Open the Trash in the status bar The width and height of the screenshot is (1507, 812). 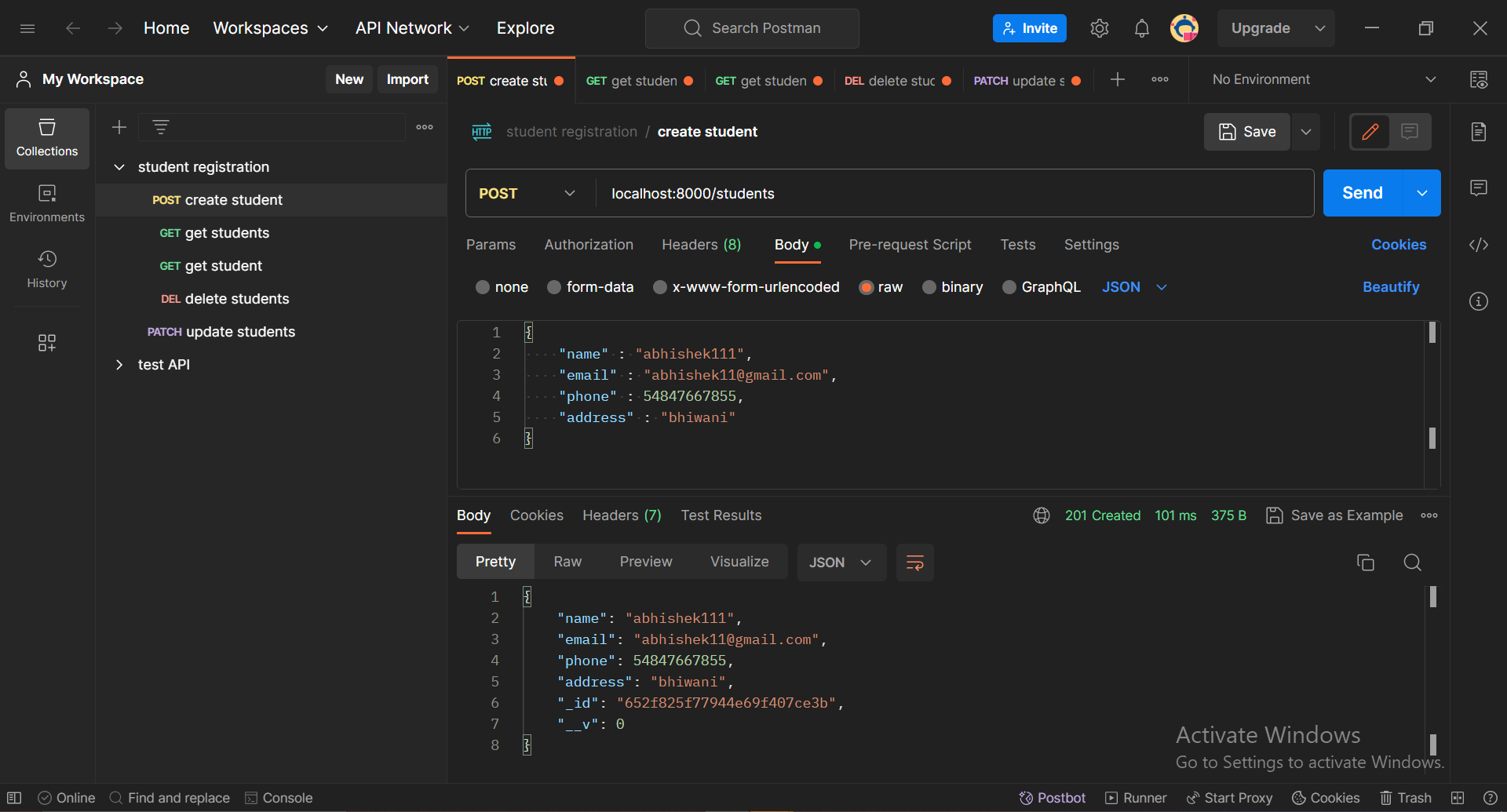(x=1406, y=797)
